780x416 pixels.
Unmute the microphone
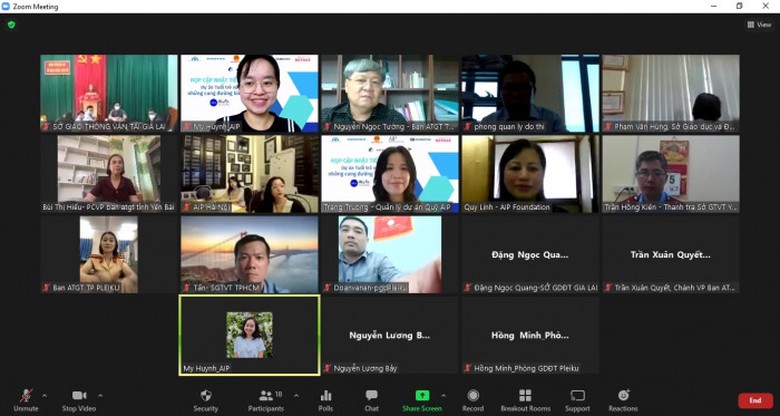coord(25,399)
